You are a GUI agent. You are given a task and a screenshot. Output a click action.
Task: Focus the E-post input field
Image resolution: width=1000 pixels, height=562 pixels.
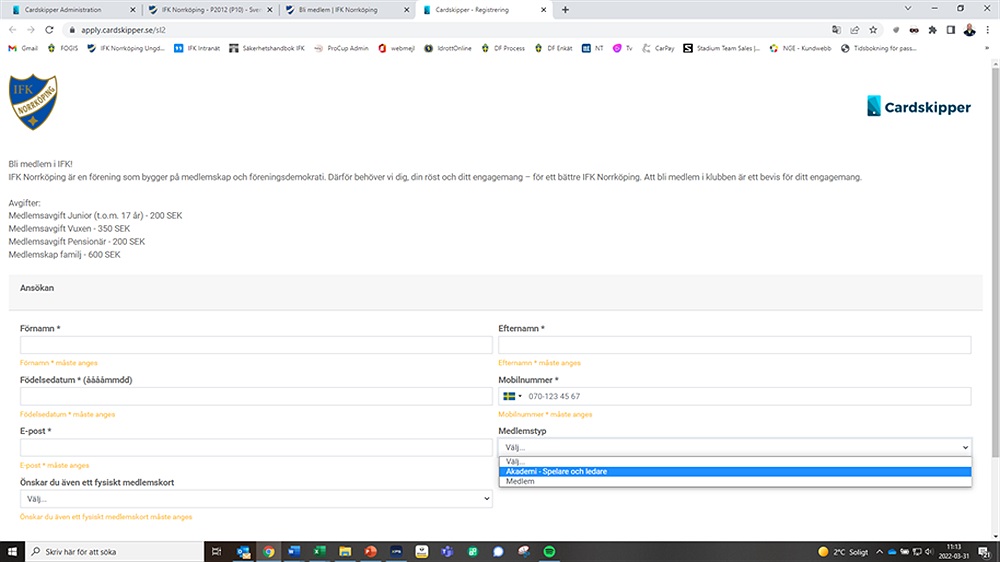pyautogui.click(x=256, y=447)
